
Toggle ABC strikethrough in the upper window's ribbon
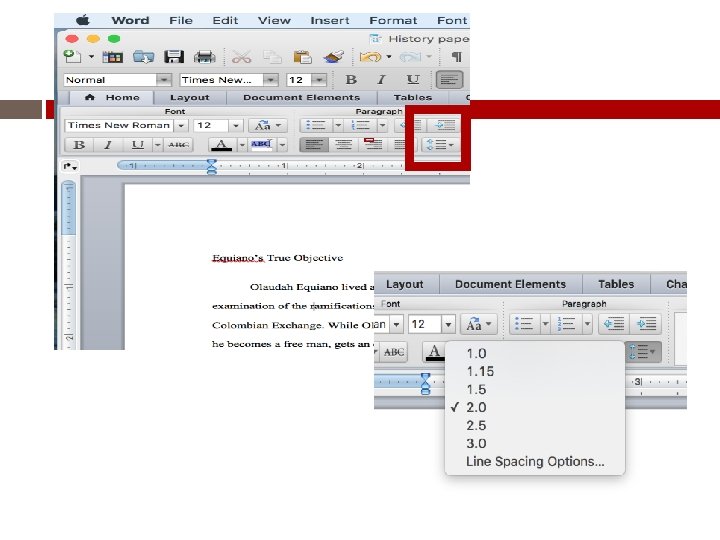pos(178,145)
